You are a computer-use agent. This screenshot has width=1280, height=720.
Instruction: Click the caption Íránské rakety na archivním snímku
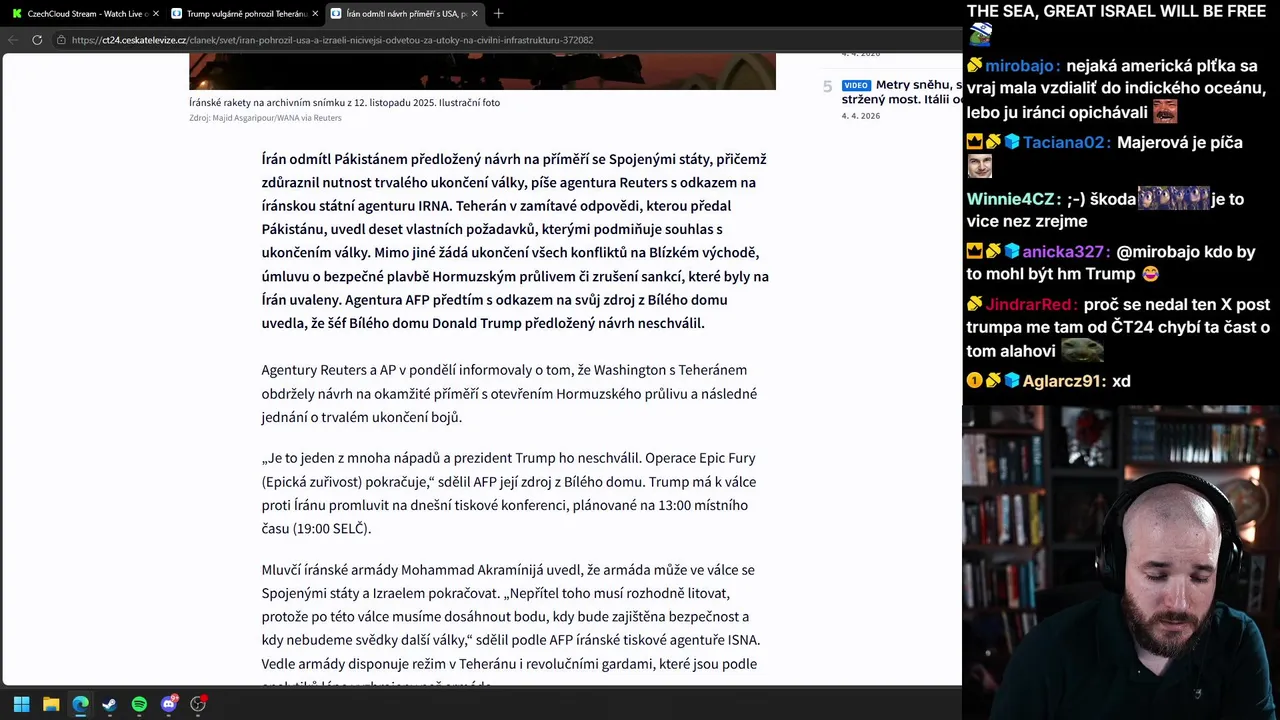tap(344, 102)
